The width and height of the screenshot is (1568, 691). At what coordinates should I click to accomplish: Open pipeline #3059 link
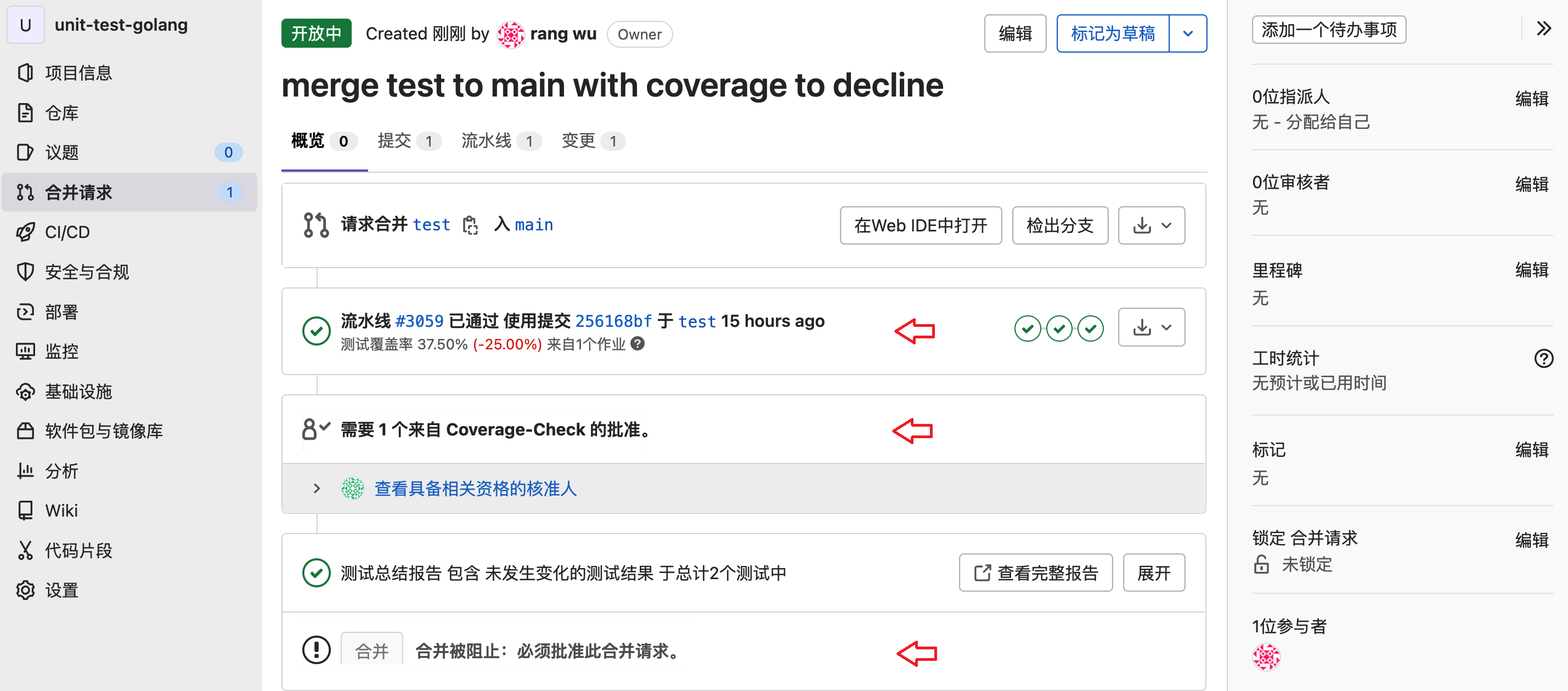[x=419, y=321]
